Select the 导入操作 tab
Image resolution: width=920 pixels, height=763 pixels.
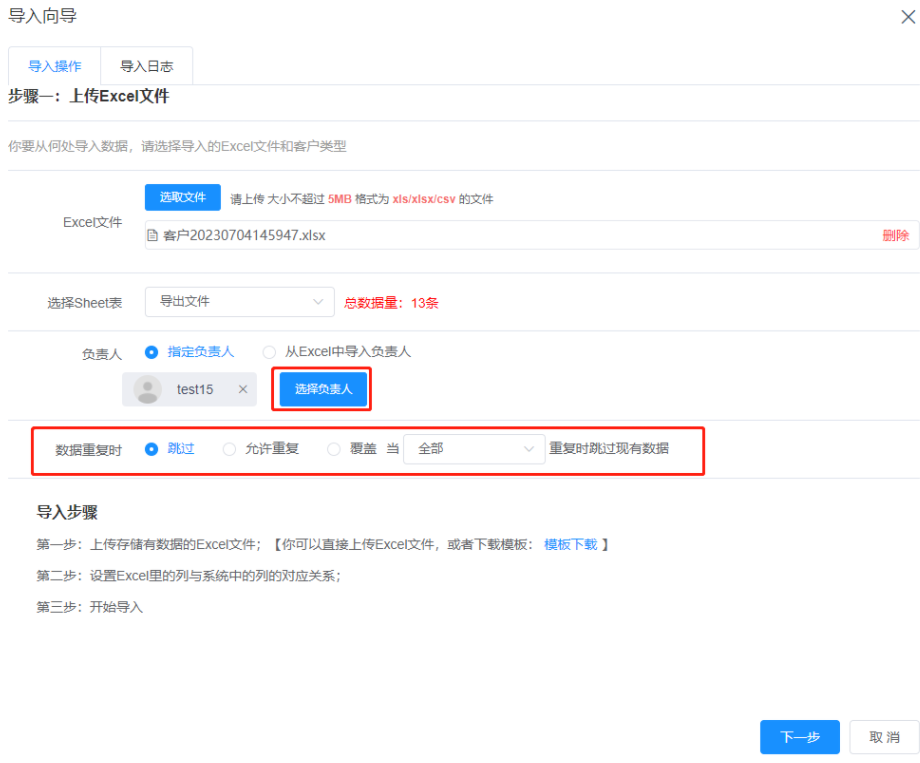tap(54, 66)
